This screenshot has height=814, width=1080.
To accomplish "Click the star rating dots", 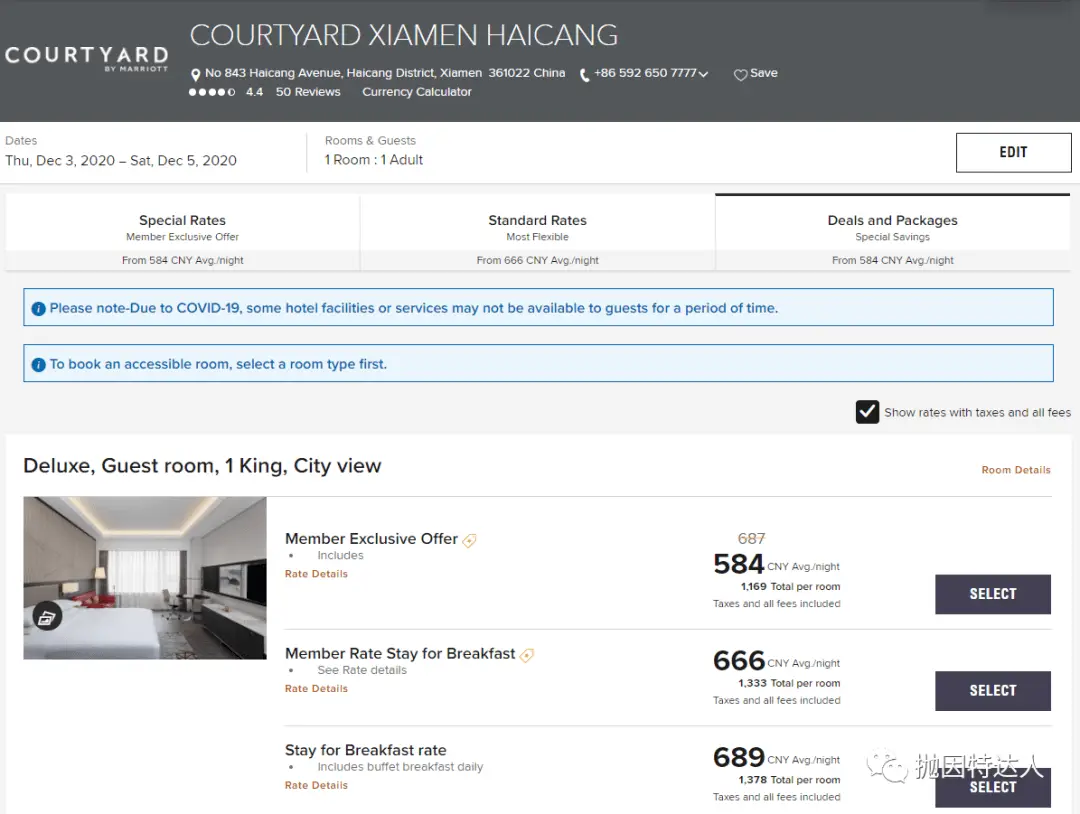I will pyautogui.click(x=212, y=92).
